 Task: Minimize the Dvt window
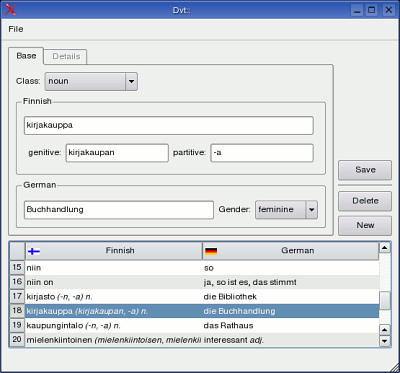pos(357,10)
